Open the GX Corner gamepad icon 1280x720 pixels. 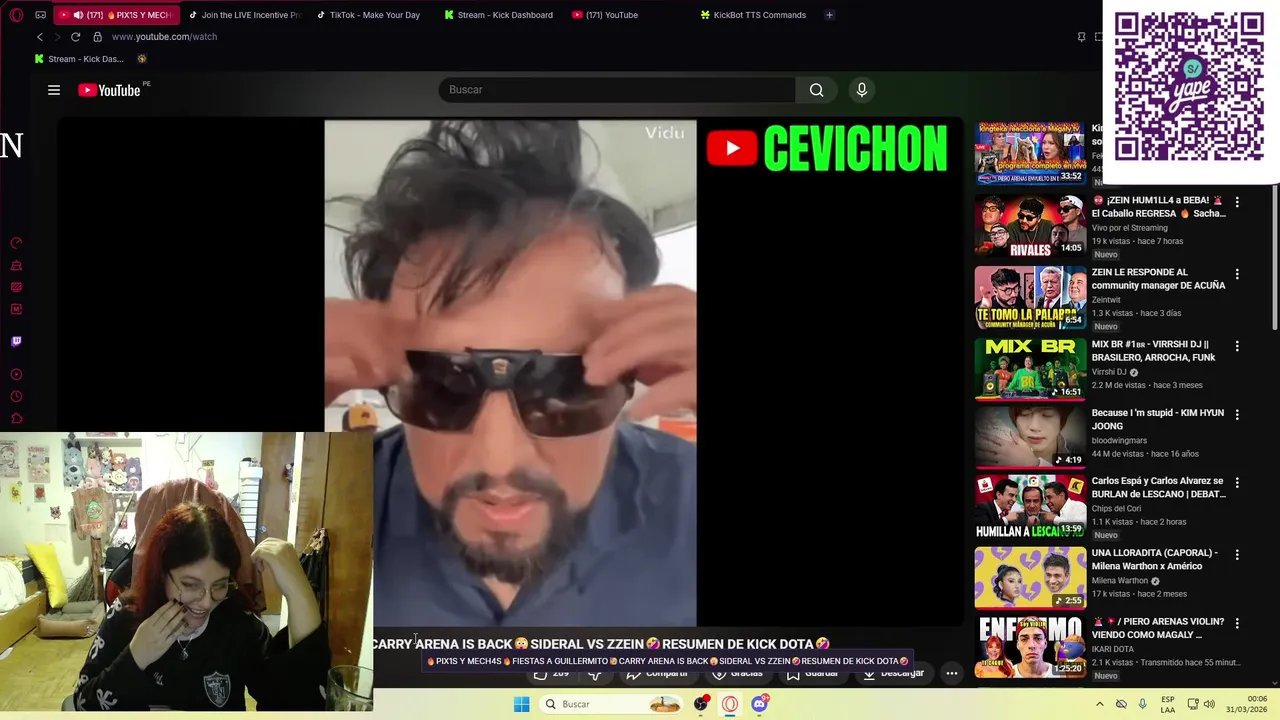click(x=40, y=15)
